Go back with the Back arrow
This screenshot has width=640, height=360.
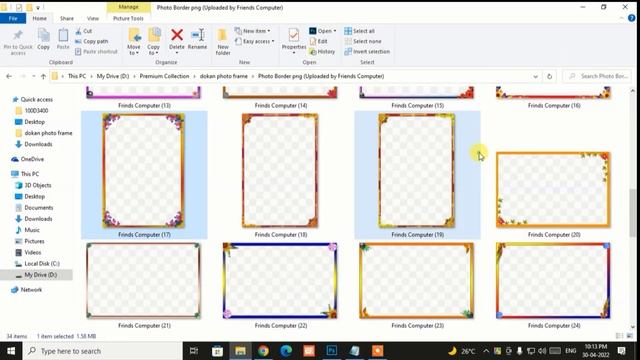pos(9,76)
